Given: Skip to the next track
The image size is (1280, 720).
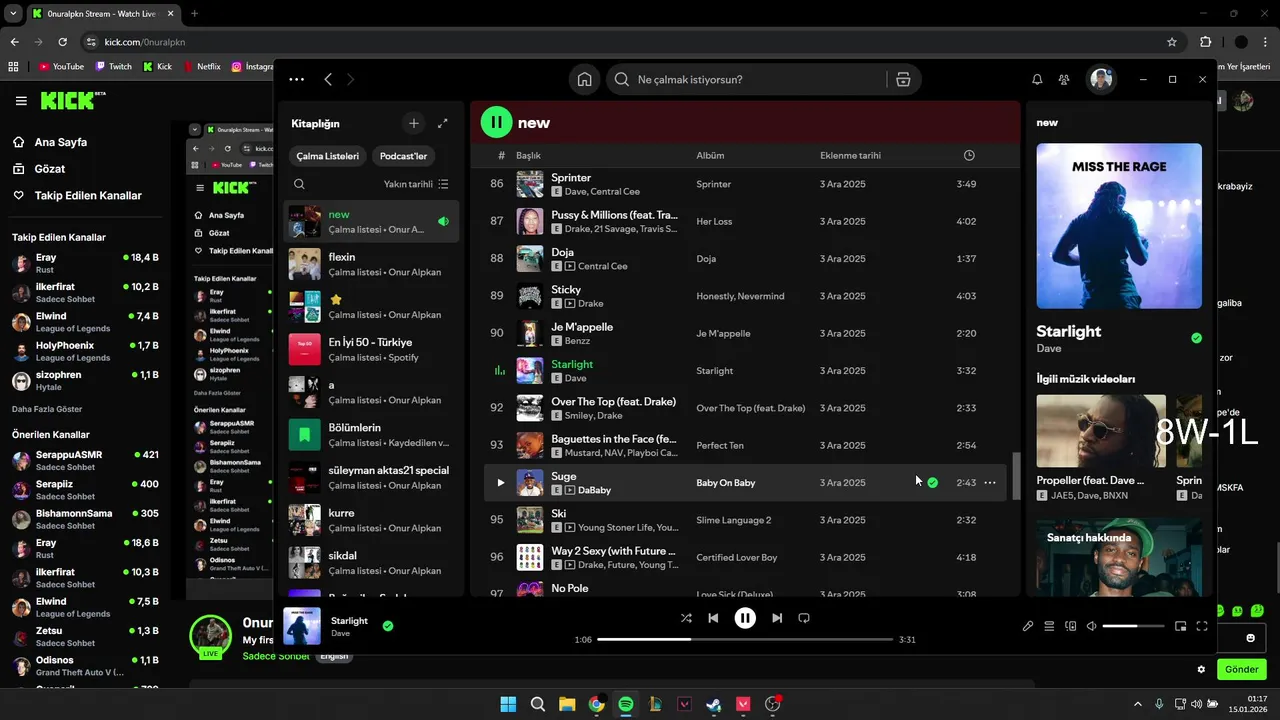Looking at the screenshot, I should (777, 618).
